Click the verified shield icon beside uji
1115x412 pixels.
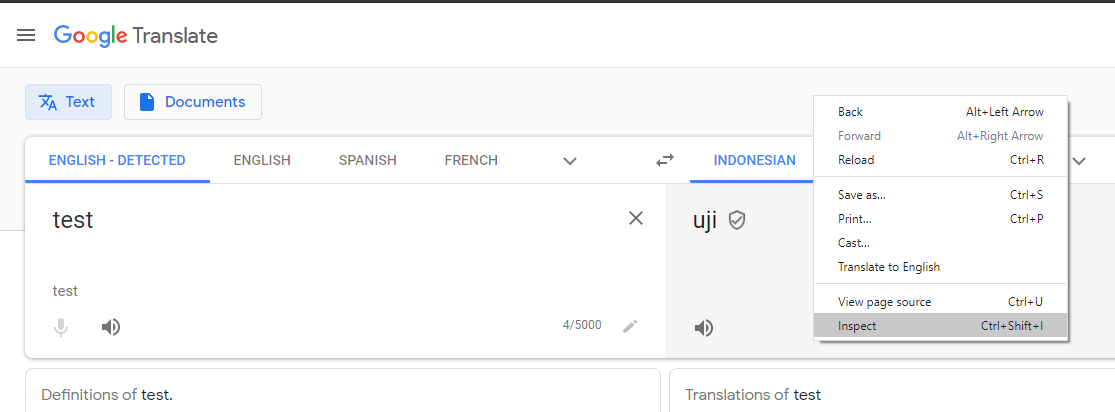click(x=737, y=221)
